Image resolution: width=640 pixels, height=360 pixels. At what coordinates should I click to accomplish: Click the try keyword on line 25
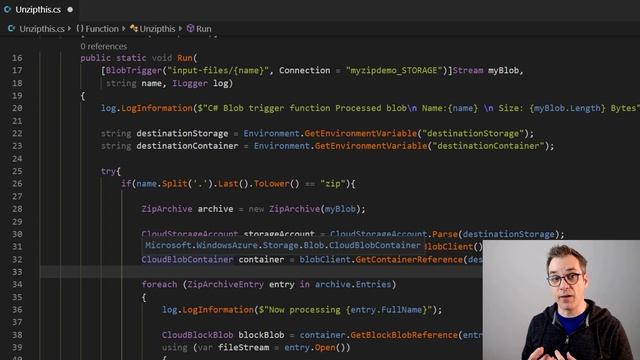[x=108, y=171]
